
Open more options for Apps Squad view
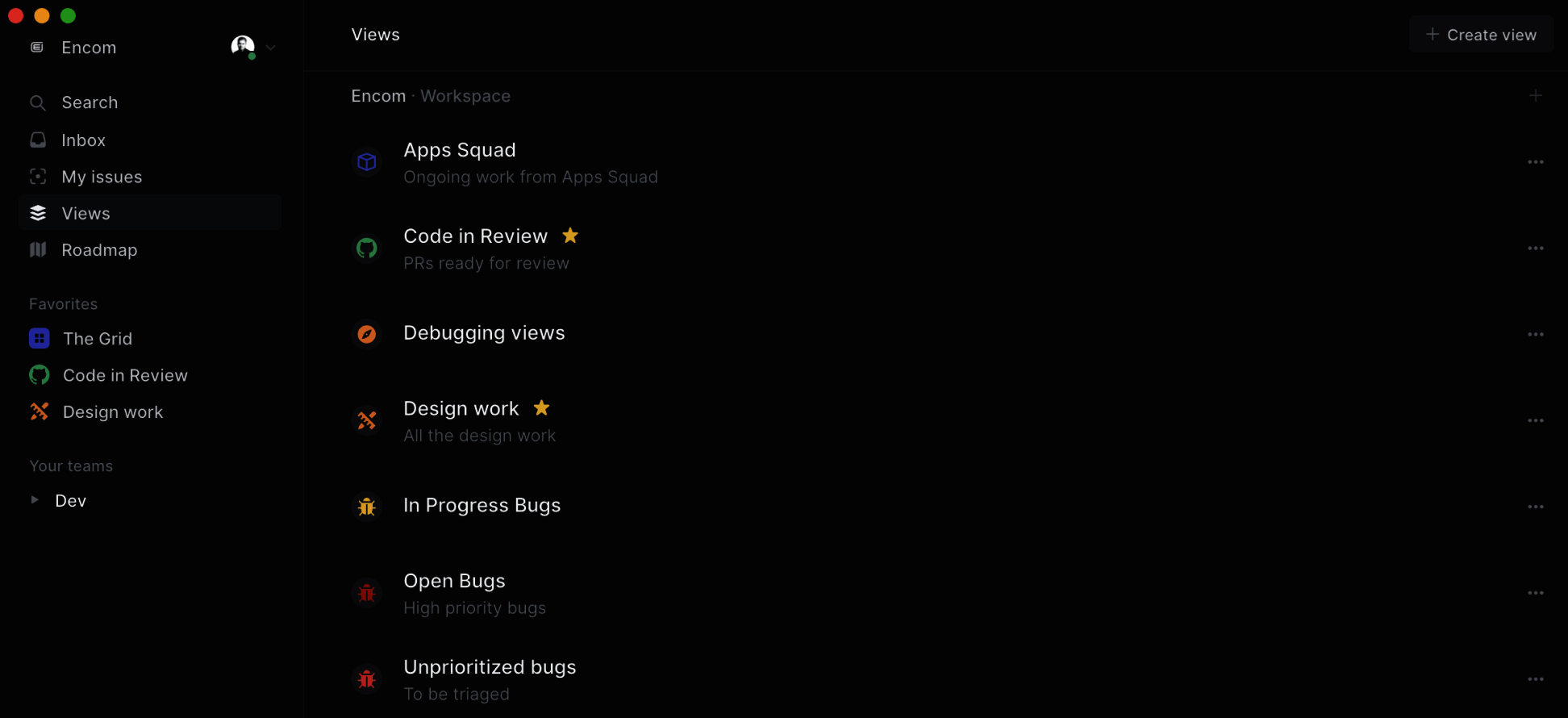tap(1535, 162)
